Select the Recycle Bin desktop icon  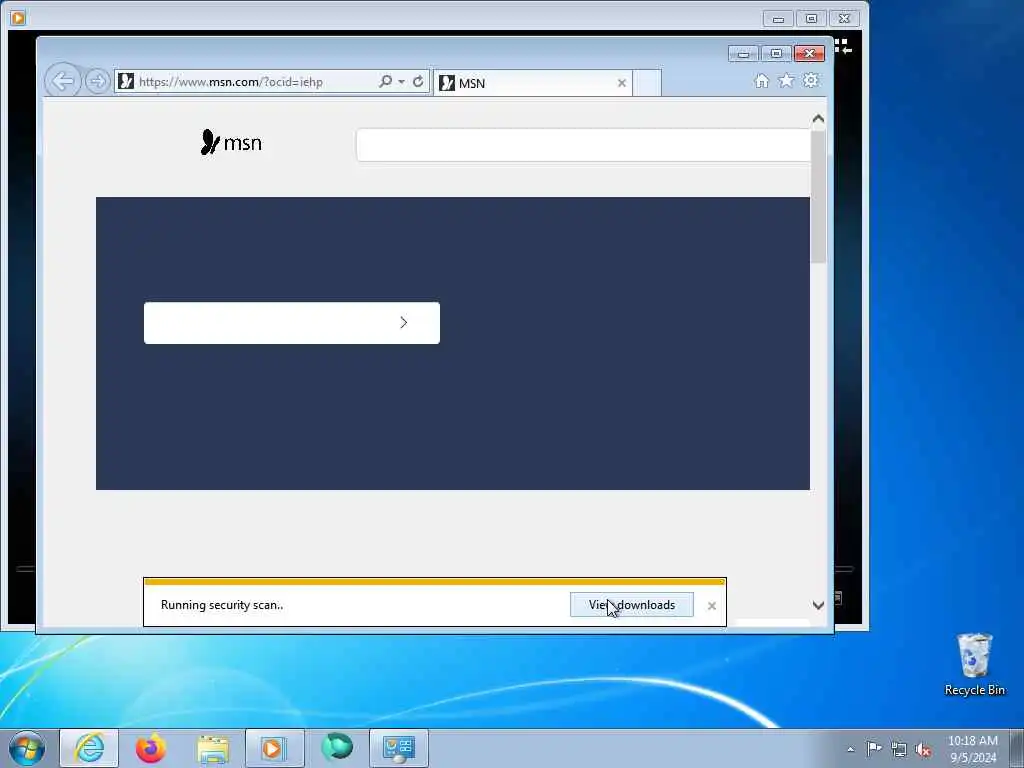click(x=974, y=664)
